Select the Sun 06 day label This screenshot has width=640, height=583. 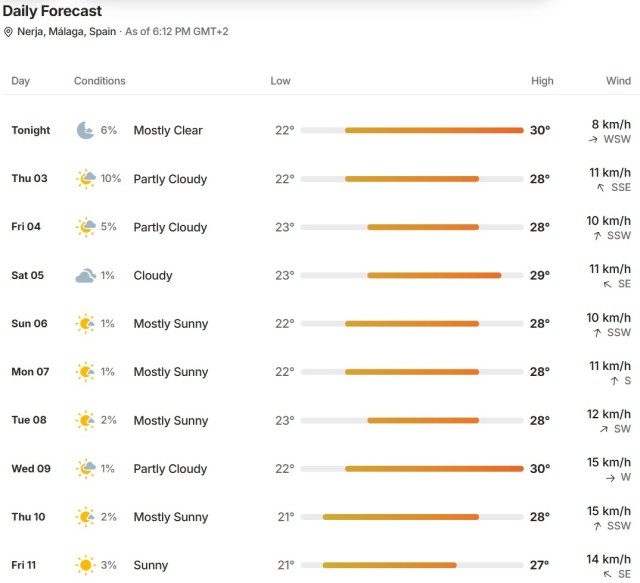tap(29, 324)
